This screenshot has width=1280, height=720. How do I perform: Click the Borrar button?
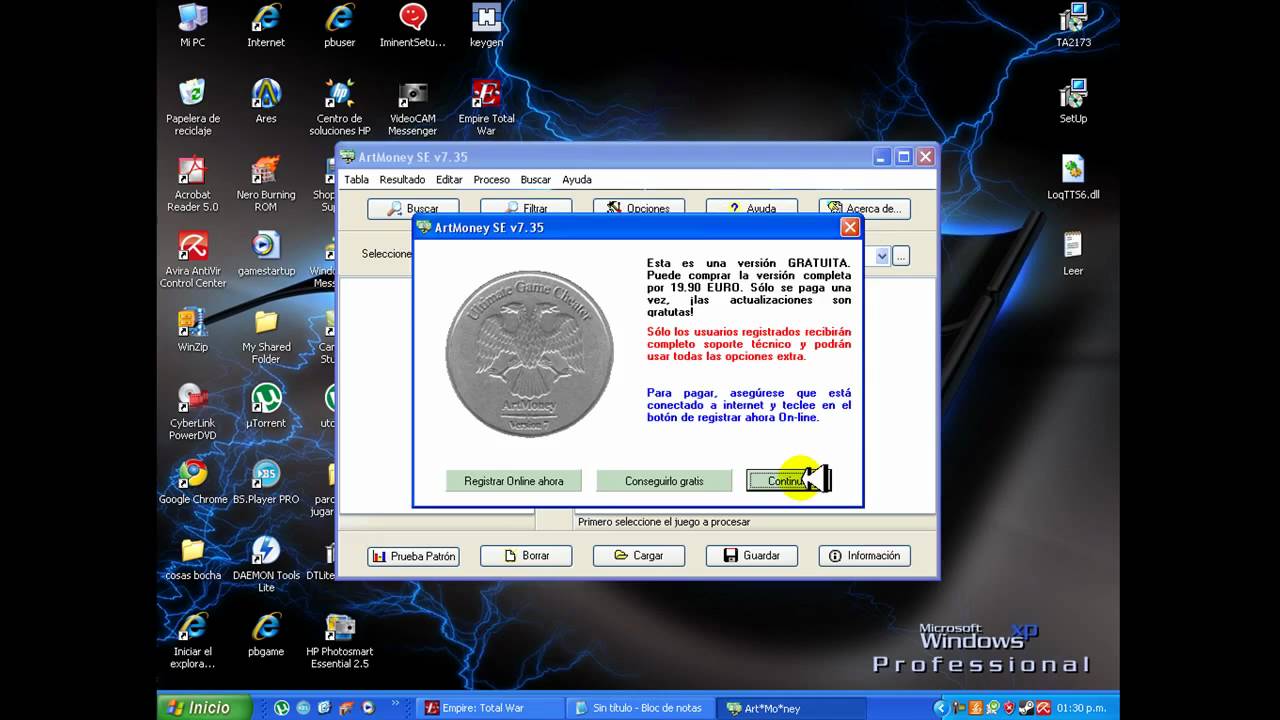(526, 556)
